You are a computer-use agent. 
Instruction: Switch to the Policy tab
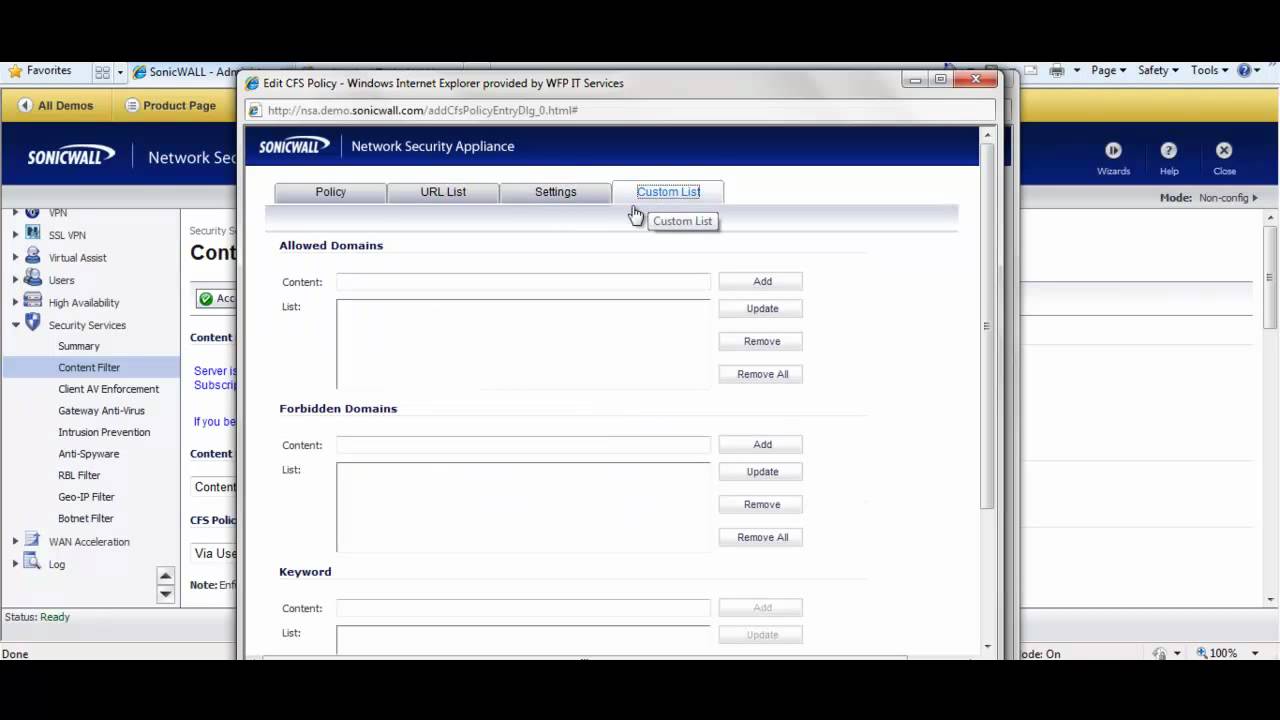click(330, 192)
